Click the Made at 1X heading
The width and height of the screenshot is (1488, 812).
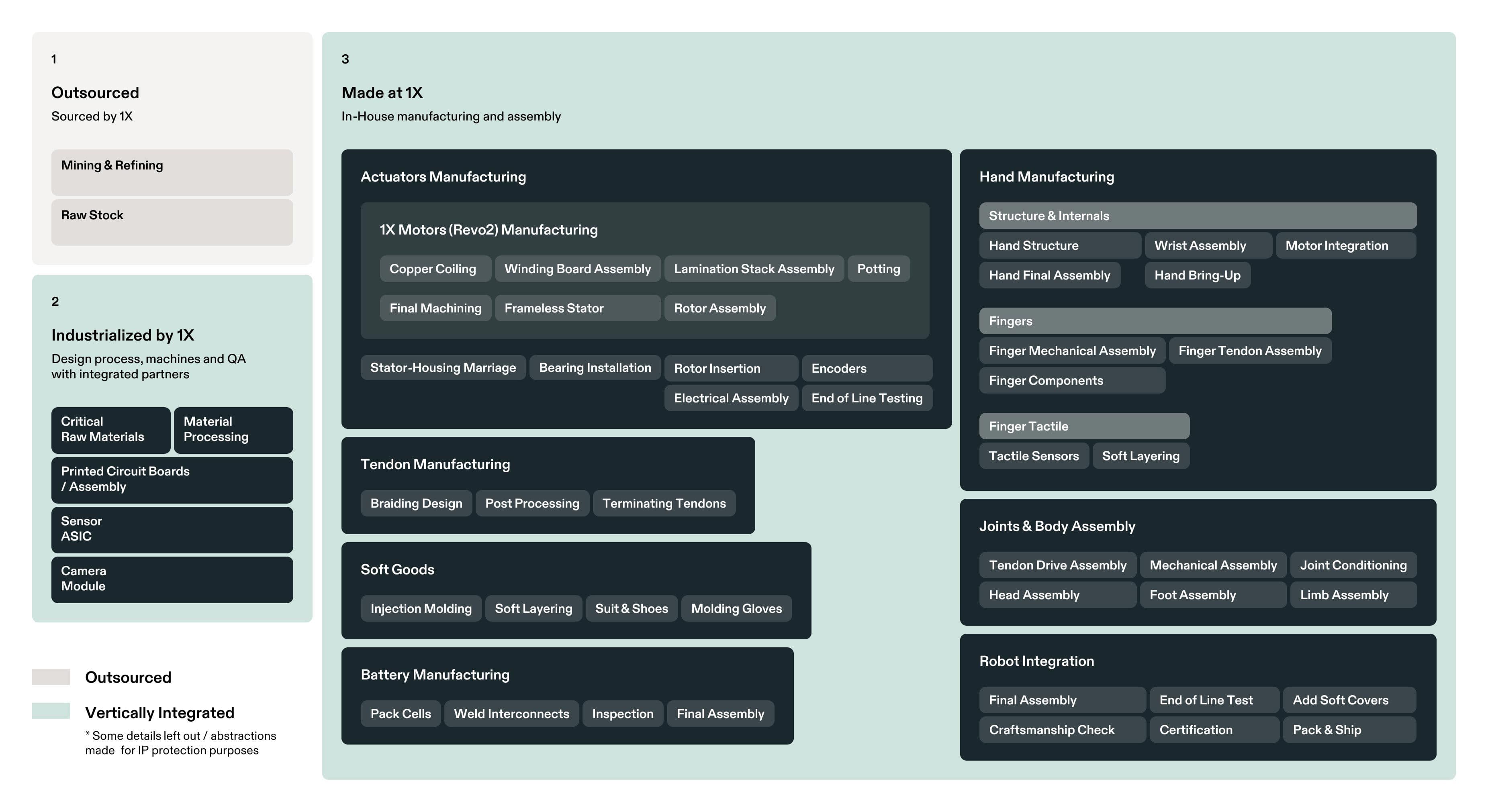382,92
